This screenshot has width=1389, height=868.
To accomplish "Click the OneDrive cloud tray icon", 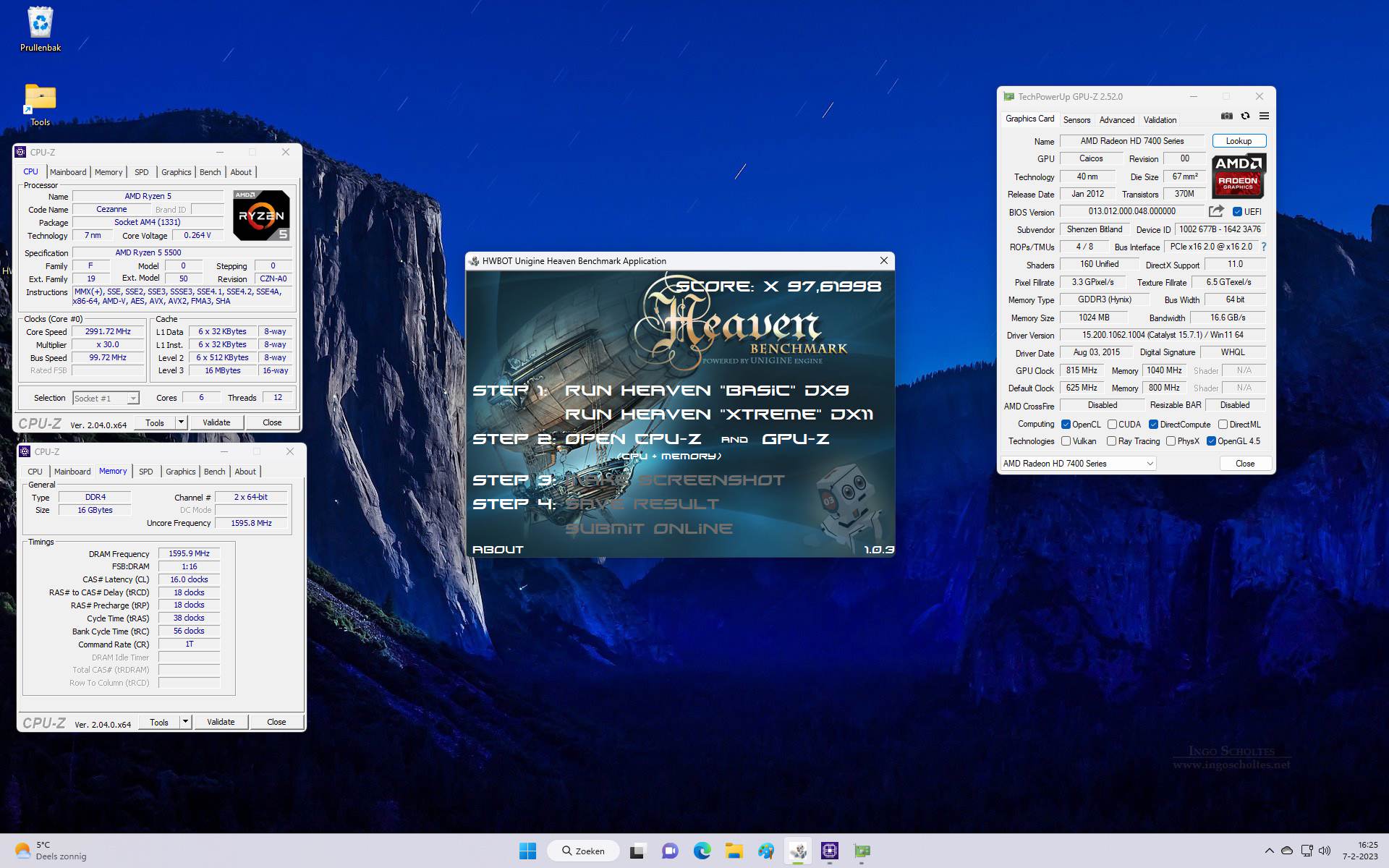I will point(1287,851).
